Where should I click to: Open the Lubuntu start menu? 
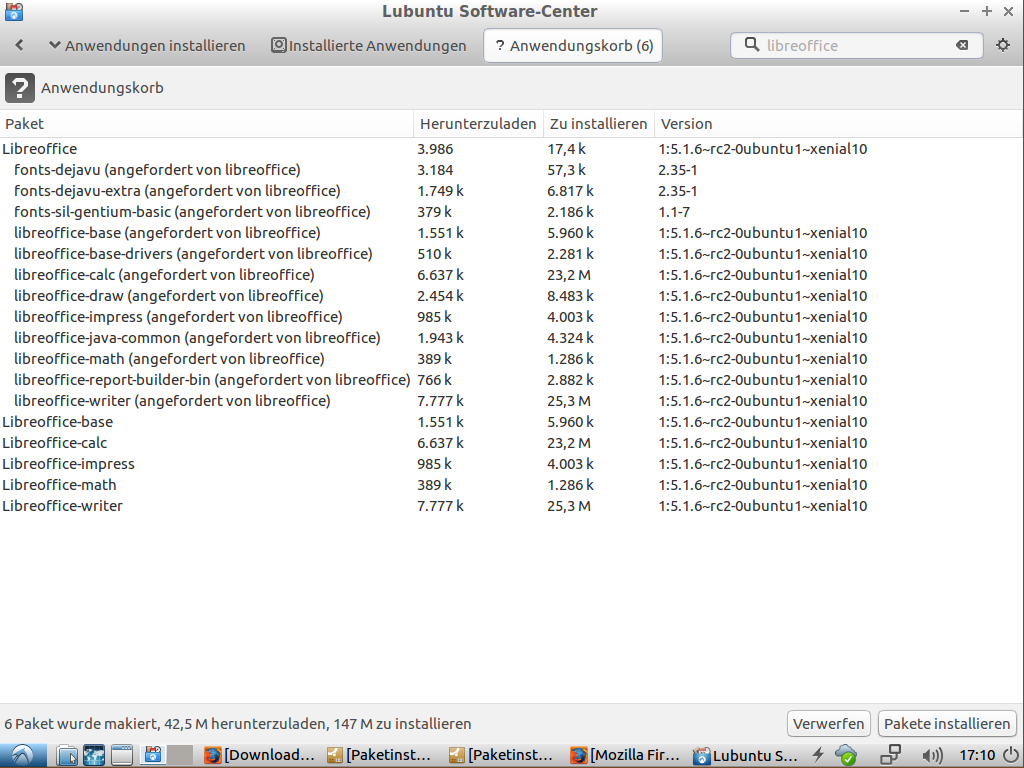click(23, 756)
